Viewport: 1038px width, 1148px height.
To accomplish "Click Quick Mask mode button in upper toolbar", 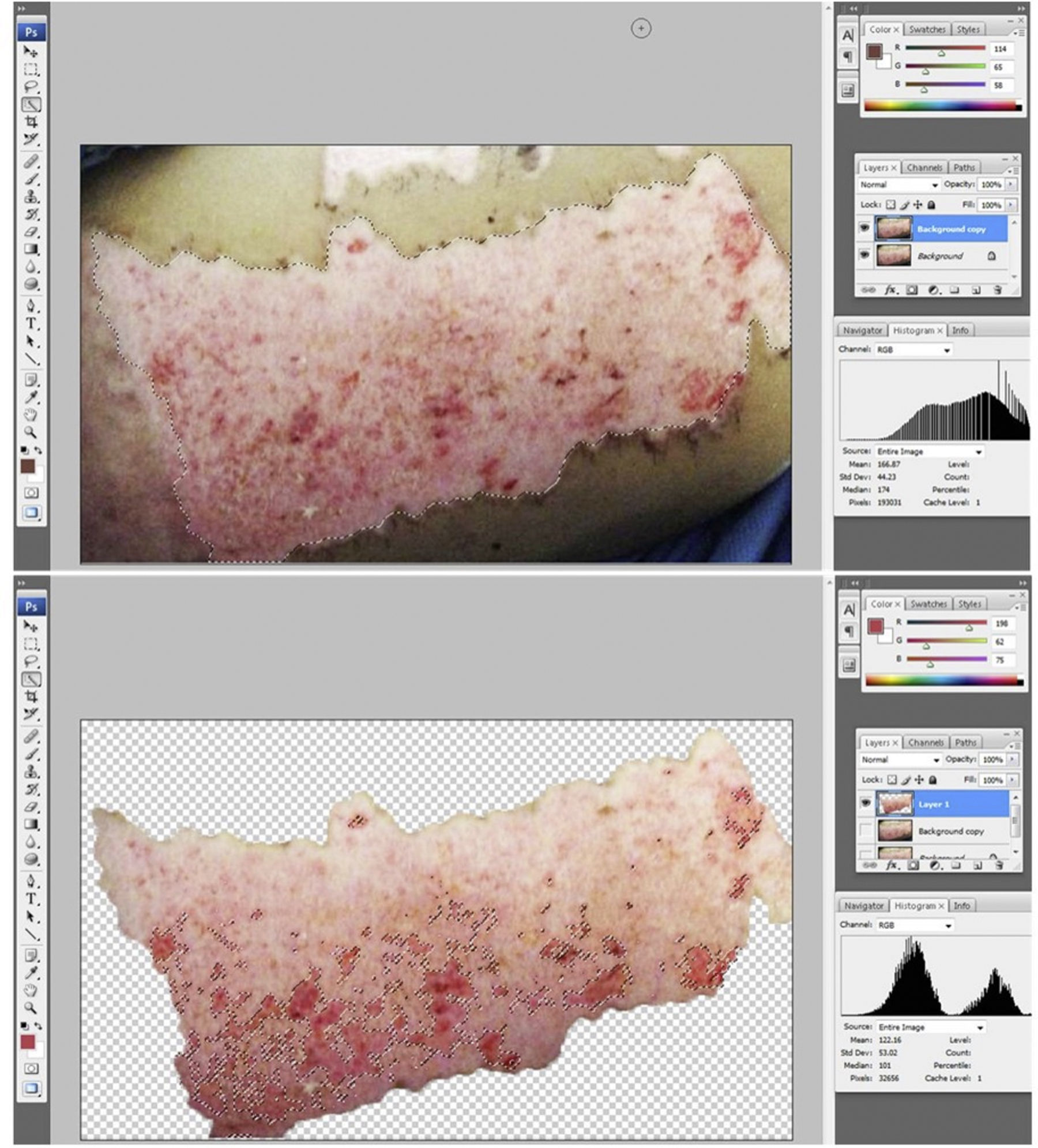I will click(x=31, y=493).
